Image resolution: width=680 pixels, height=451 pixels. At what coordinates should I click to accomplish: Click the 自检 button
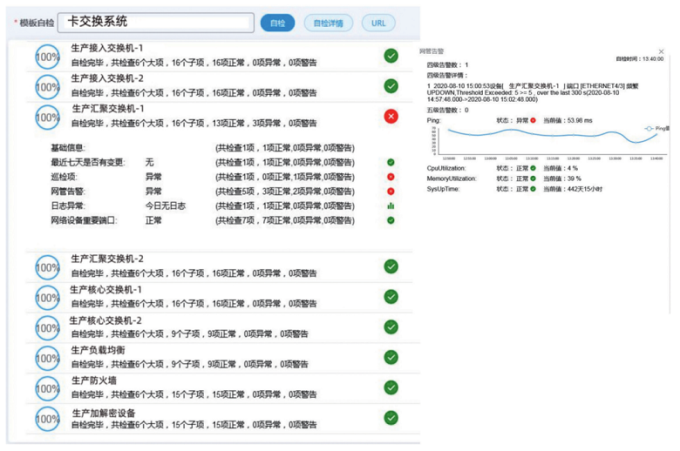coord(277,23)
